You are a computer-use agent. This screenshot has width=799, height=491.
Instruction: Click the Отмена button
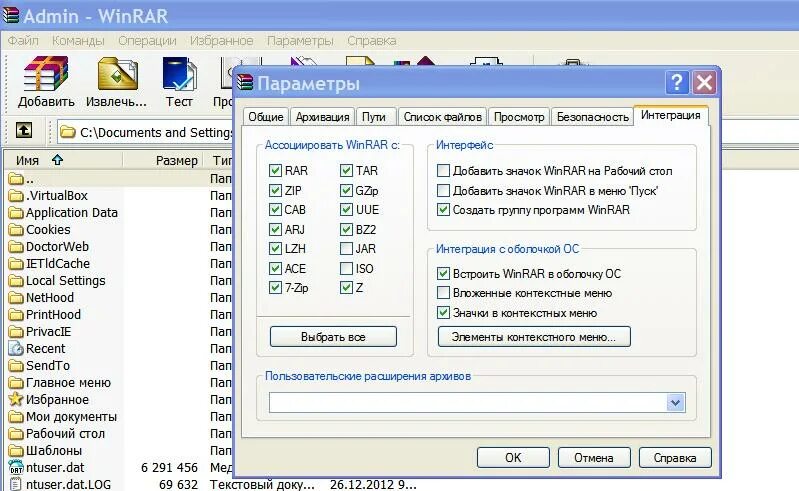pos(594,457)
